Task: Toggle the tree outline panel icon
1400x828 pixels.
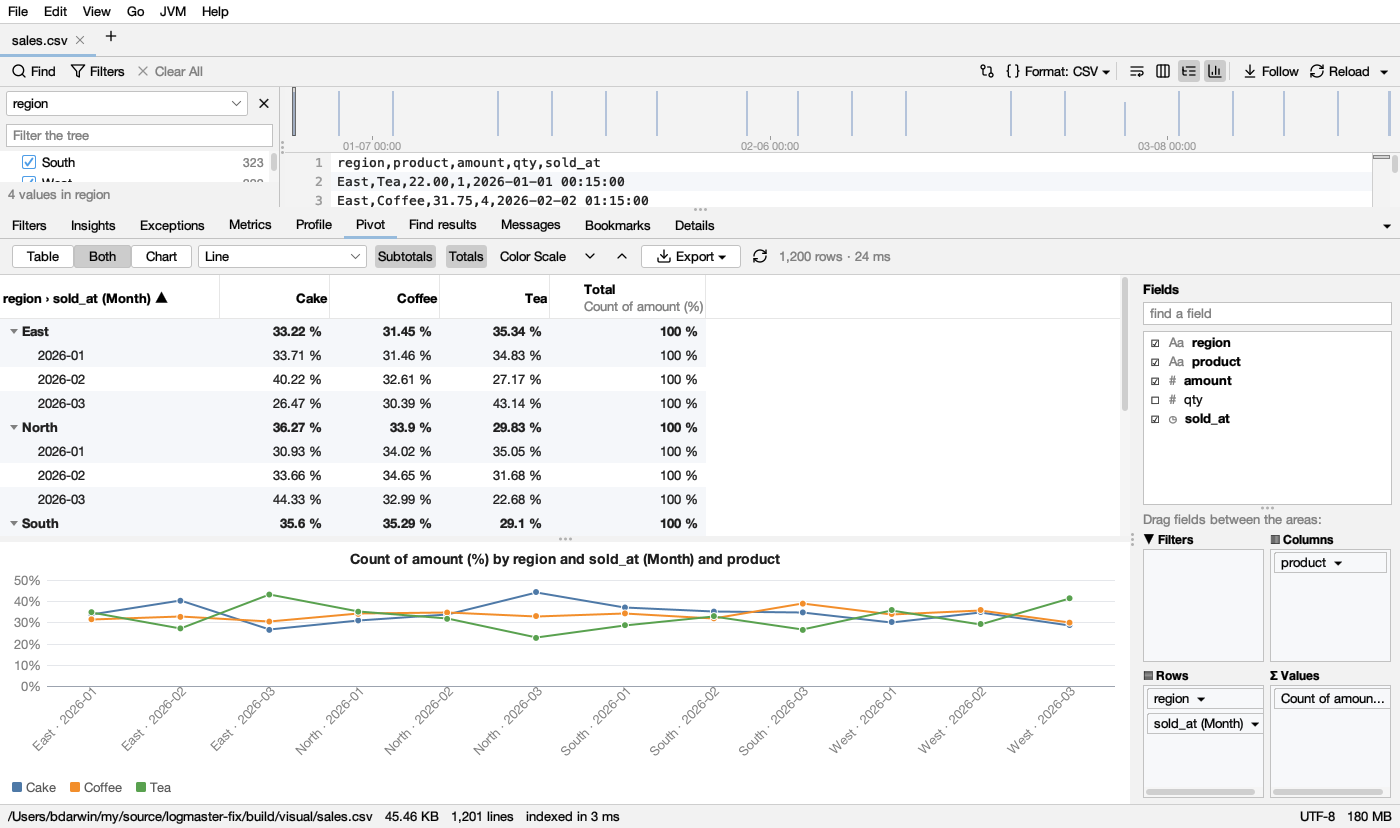Action: pos(1189,71)
